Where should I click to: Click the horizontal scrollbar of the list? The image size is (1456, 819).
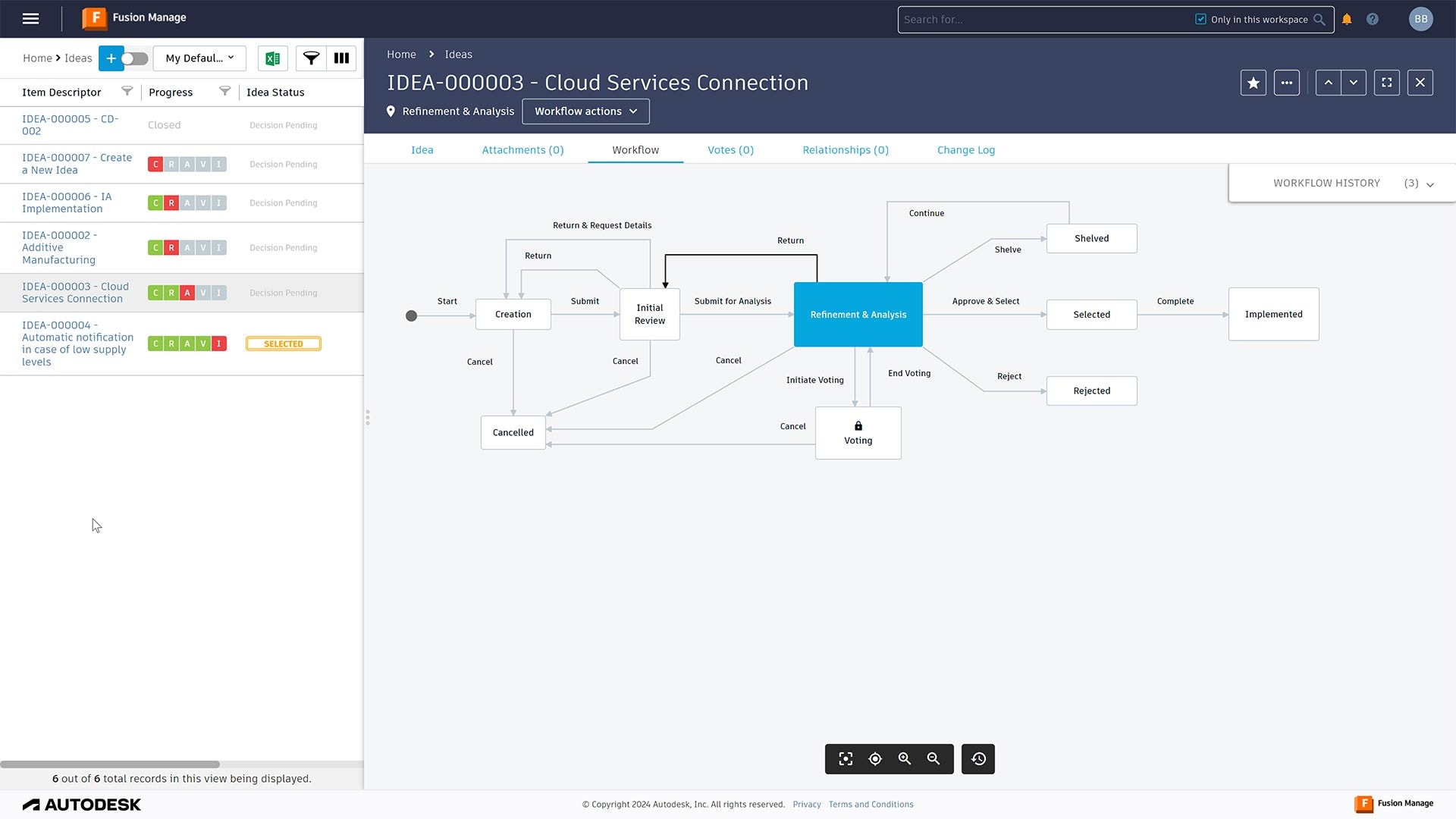coord(110,764)
